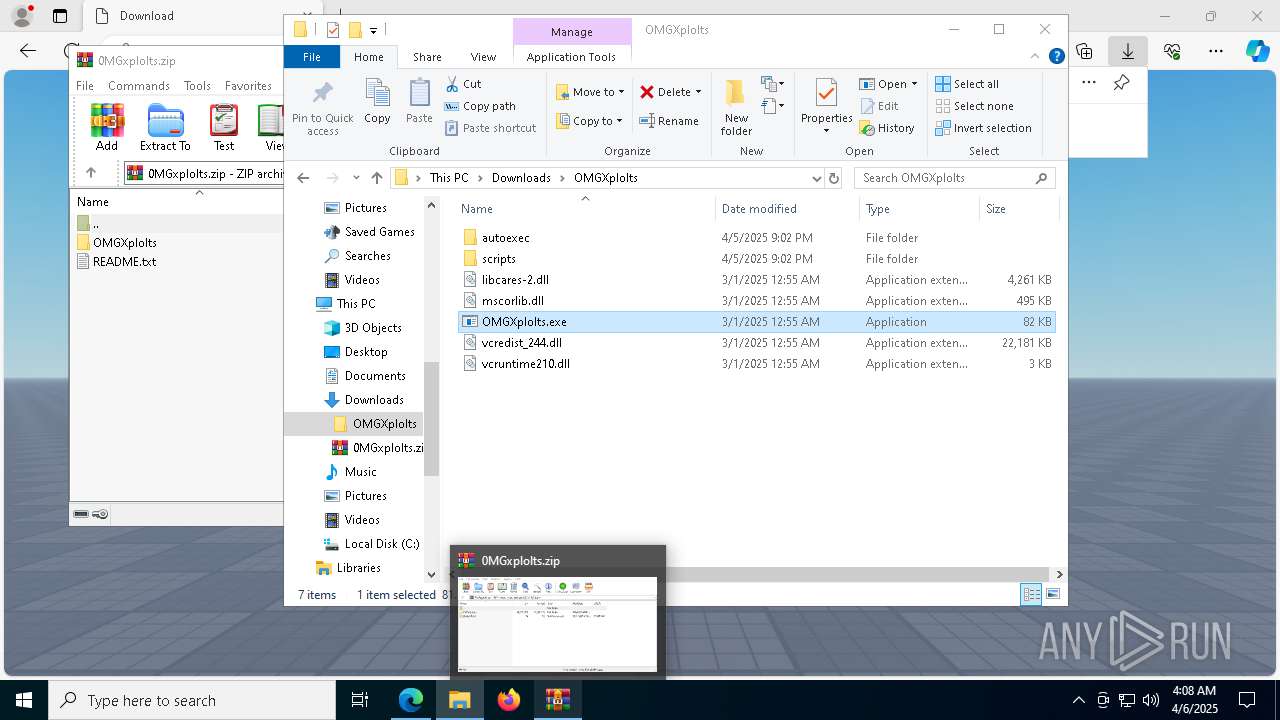Select Local Disk (C:) in navigation pane
Viewport: 1280px width, 720px height.
(x=371, y=544)
